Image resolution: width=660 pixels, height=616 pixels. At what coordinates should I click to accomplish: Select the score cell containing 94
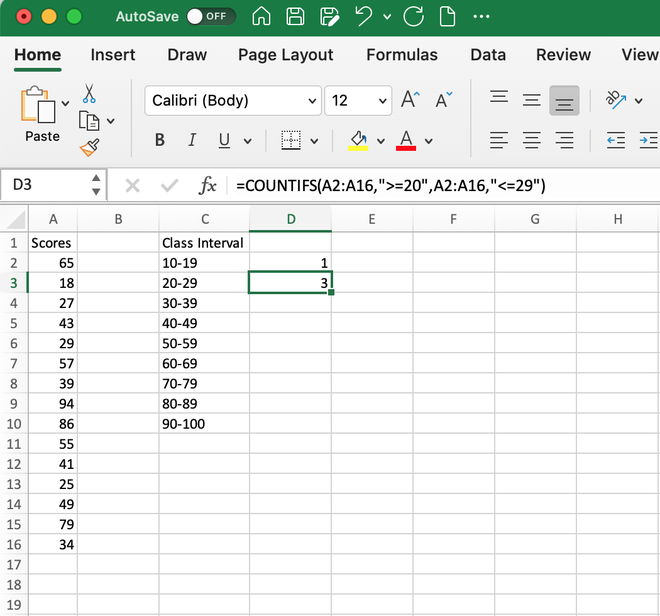click(x=53, y=404)
